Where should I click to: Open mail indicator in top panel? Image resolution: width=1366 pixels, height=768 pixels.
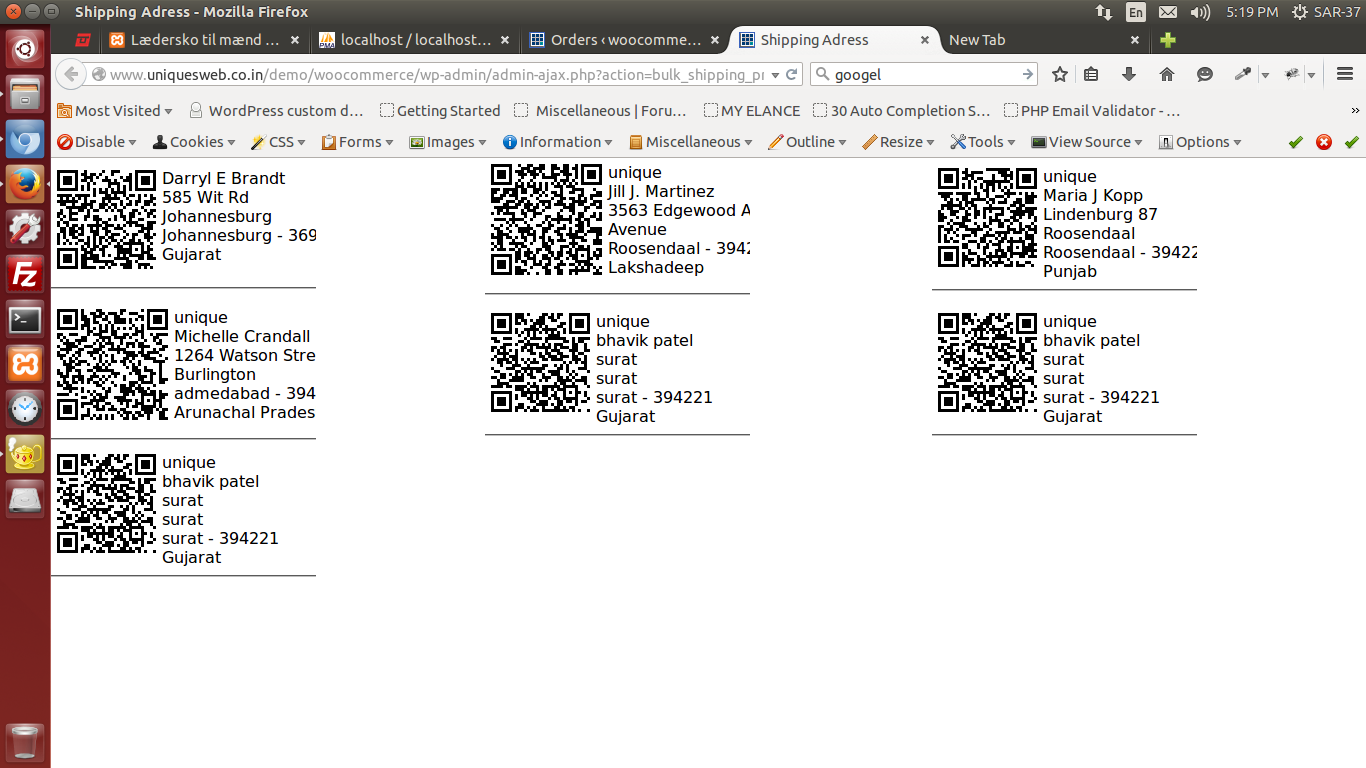tap(1168, 12)
